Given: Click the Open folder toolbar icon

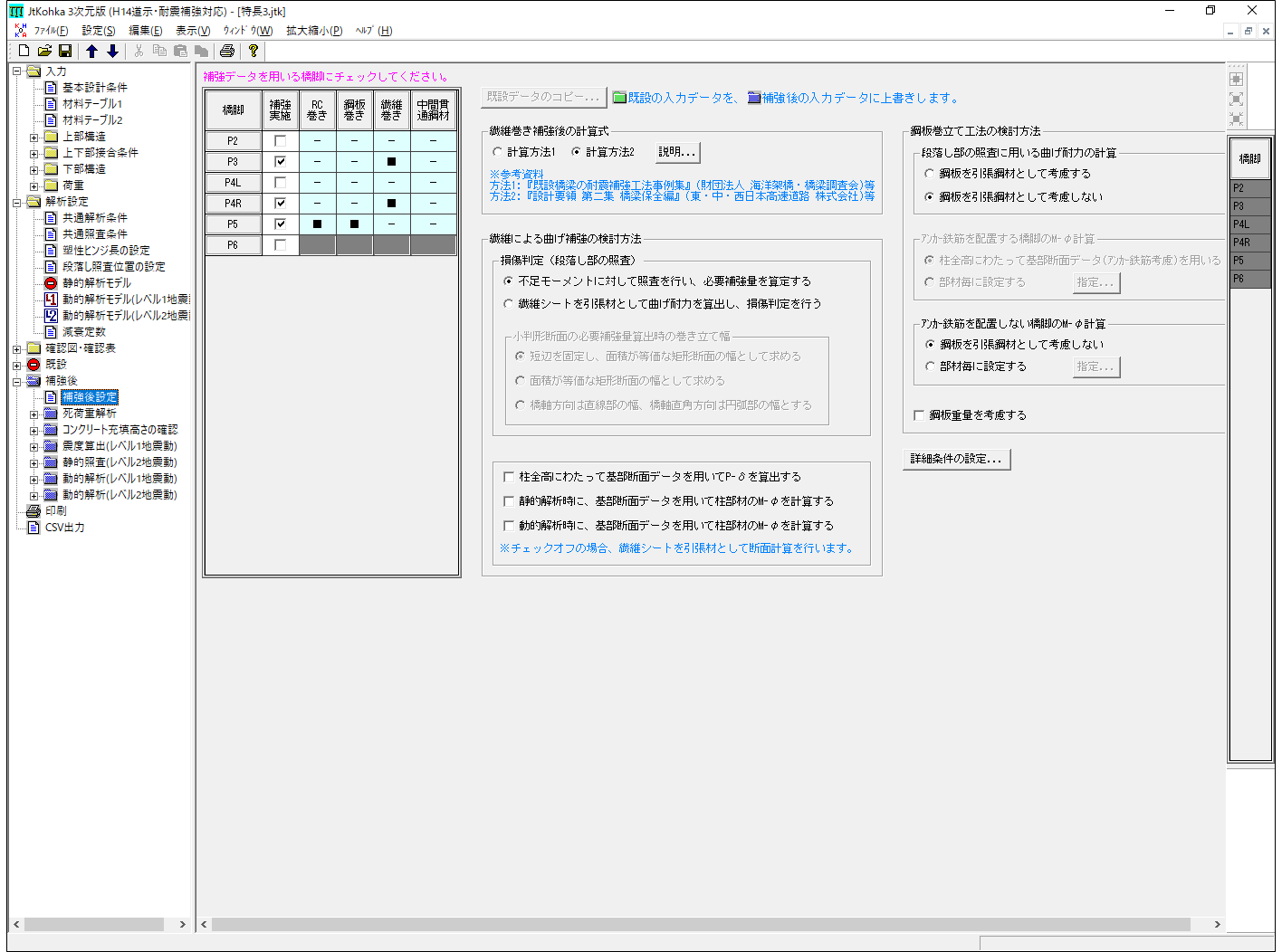Looking at the screenshot, I should click(44, 52).
